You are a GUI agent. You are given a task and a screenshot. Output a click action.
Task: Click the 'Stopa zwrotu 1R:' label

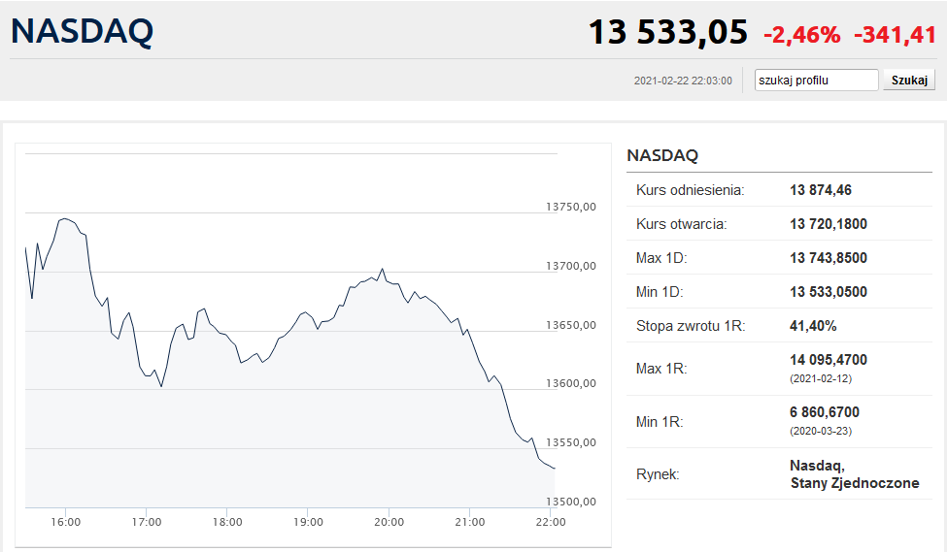[x=690, y=326]
